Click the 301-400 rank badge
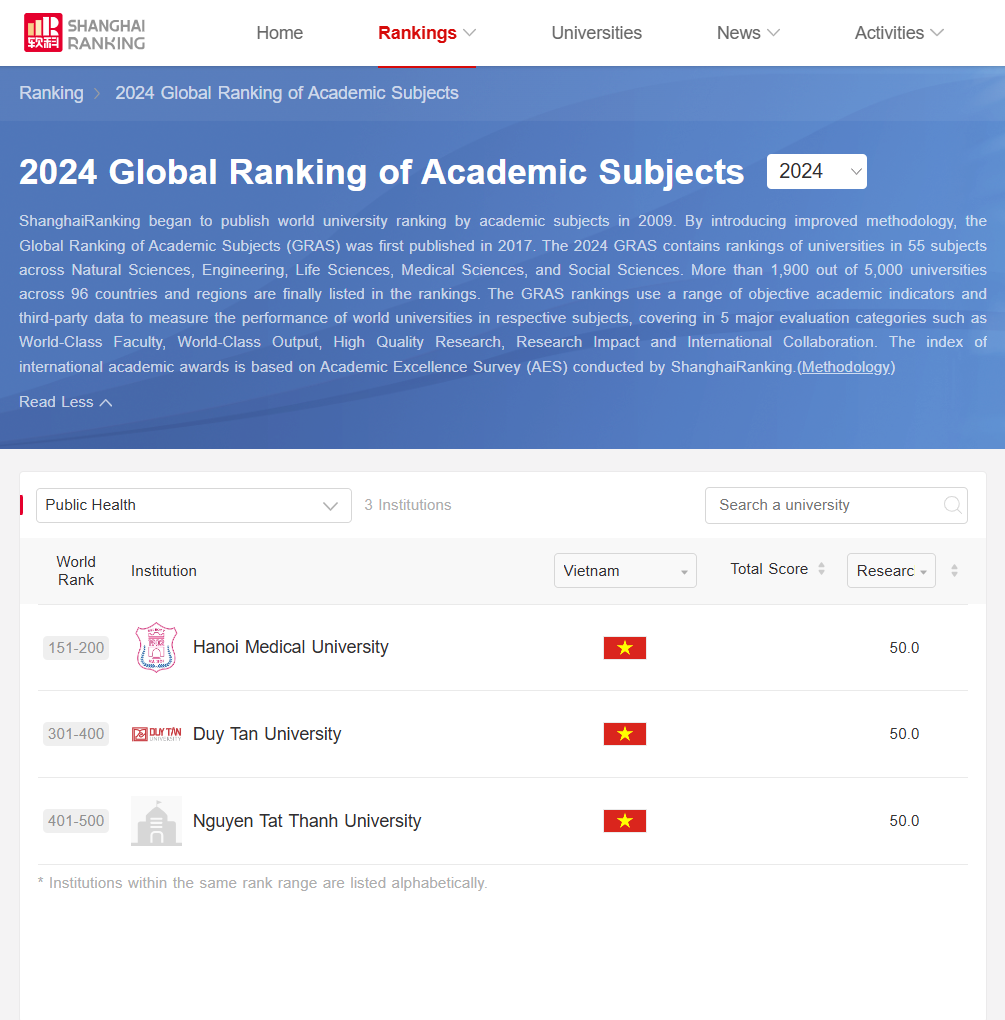This screenshot has height=1020, width=1005. coord(76,734)
